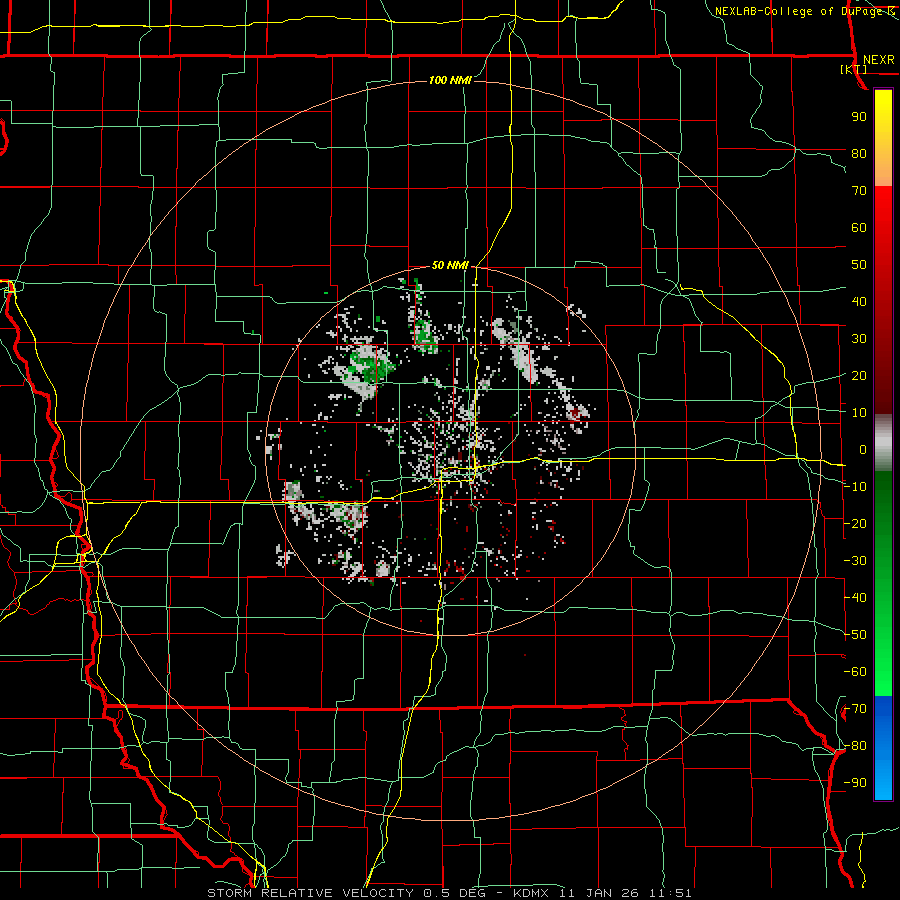Image resolution: width=900 pixels, height=900 pixels.
Task: Click the -20 value on the velocity scale
Action: click(855, 523)
